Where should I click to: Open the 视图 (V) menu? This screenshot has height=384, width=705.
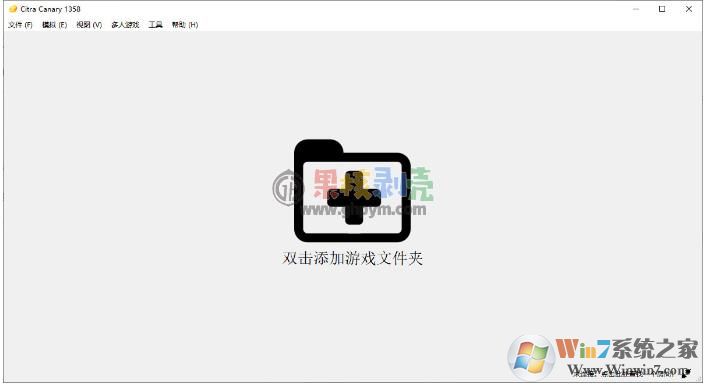click(x=89, y=25)
